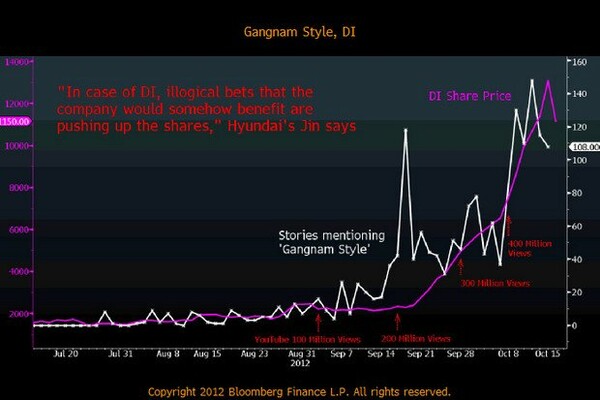Click the red Hyundai's Jin quote text
The height and width of the screenshot is (400, 600).
click(207, 109)
